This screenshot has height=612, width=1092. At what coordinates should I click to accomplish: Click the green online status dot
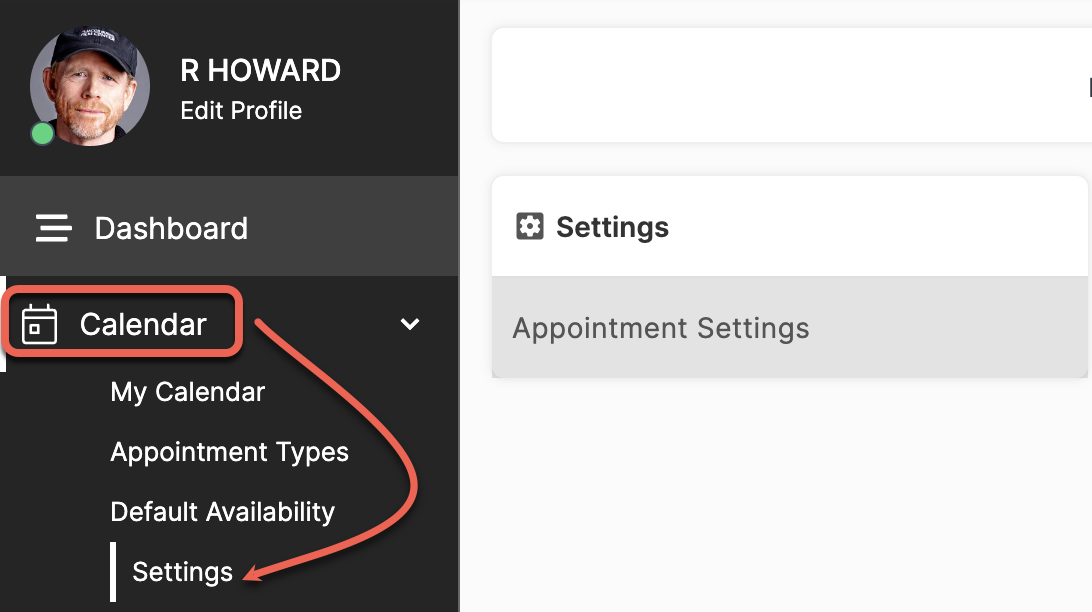click(42, 133)
